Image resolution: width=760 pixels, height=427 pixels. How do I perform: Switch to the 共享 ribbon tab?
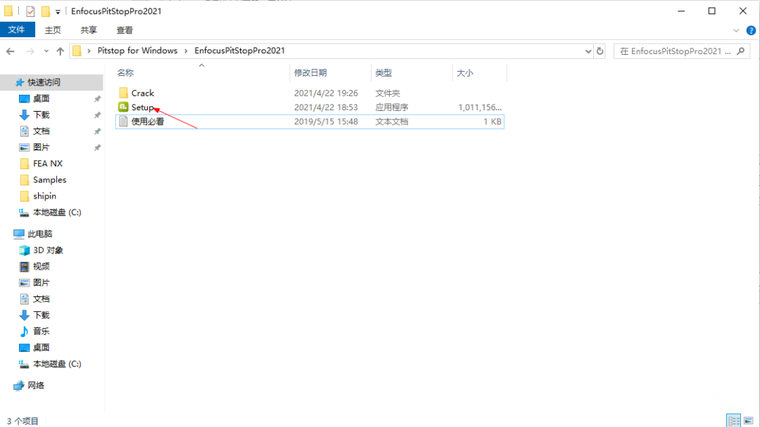(89, 30)
